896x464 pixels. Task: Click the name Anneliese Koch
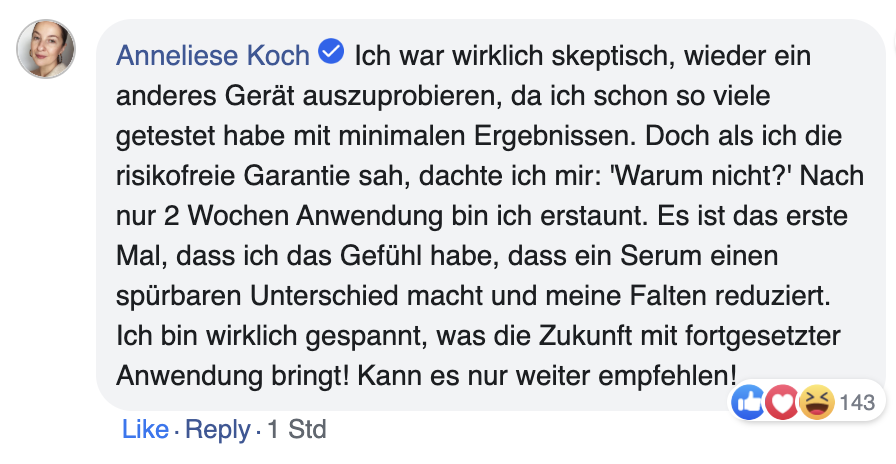tap(214, 54)
